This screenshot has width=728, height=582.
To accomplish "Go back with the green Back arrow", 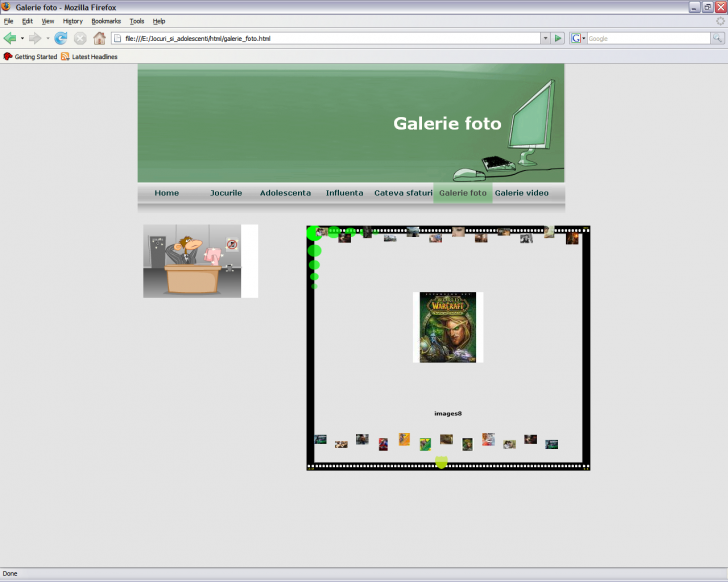I will click(10, 39).
